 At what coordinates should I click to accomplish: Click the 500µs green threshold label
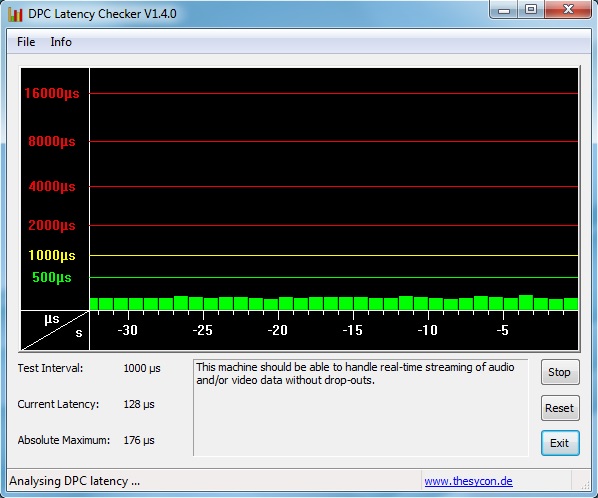[x=52, y=277]
